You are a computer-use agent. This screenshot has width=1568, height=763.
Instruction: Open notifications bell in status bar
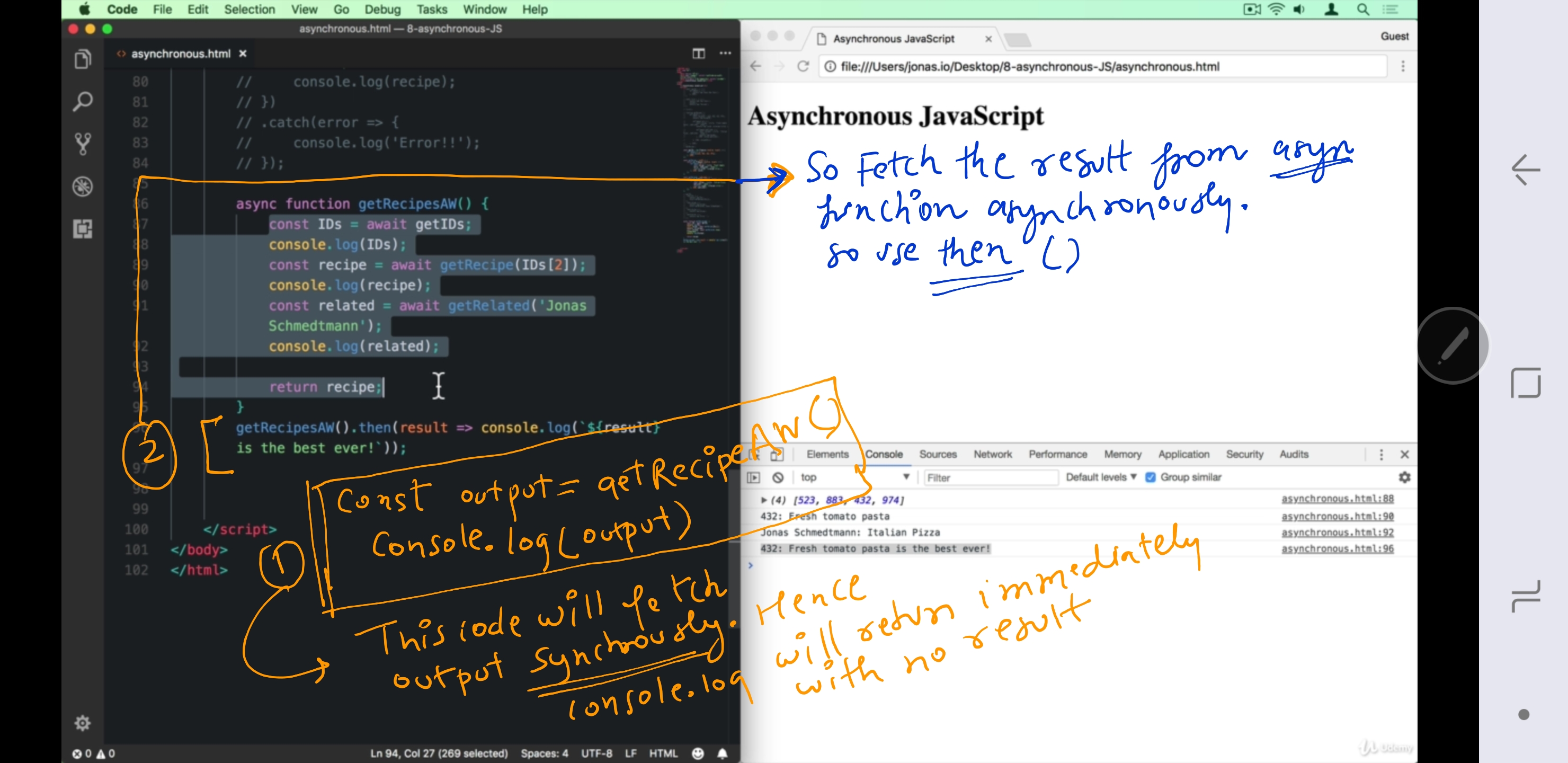coord(722,753)
